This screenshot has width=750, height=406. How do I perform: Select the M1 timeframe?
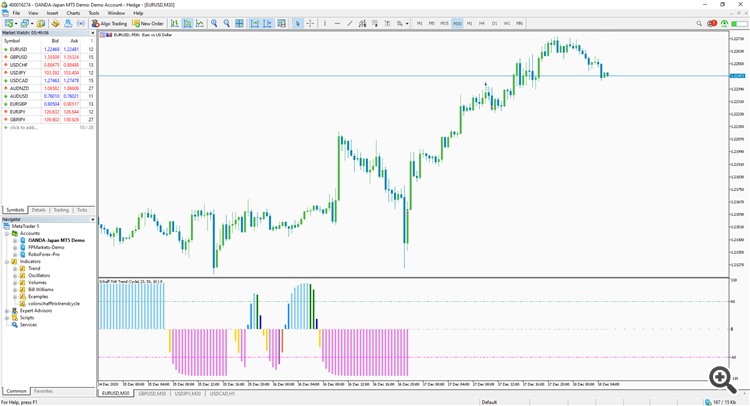click(419, 23)
